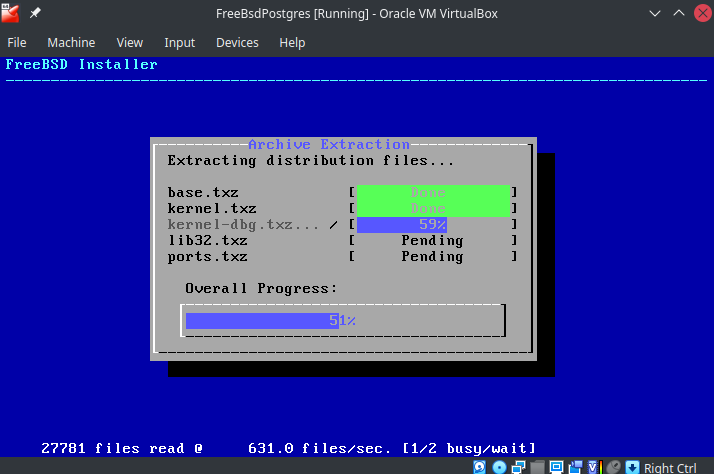This screenshot has width=714, height=474.
Task: Click the hard disk activity status icon
Action: point(479,467)
